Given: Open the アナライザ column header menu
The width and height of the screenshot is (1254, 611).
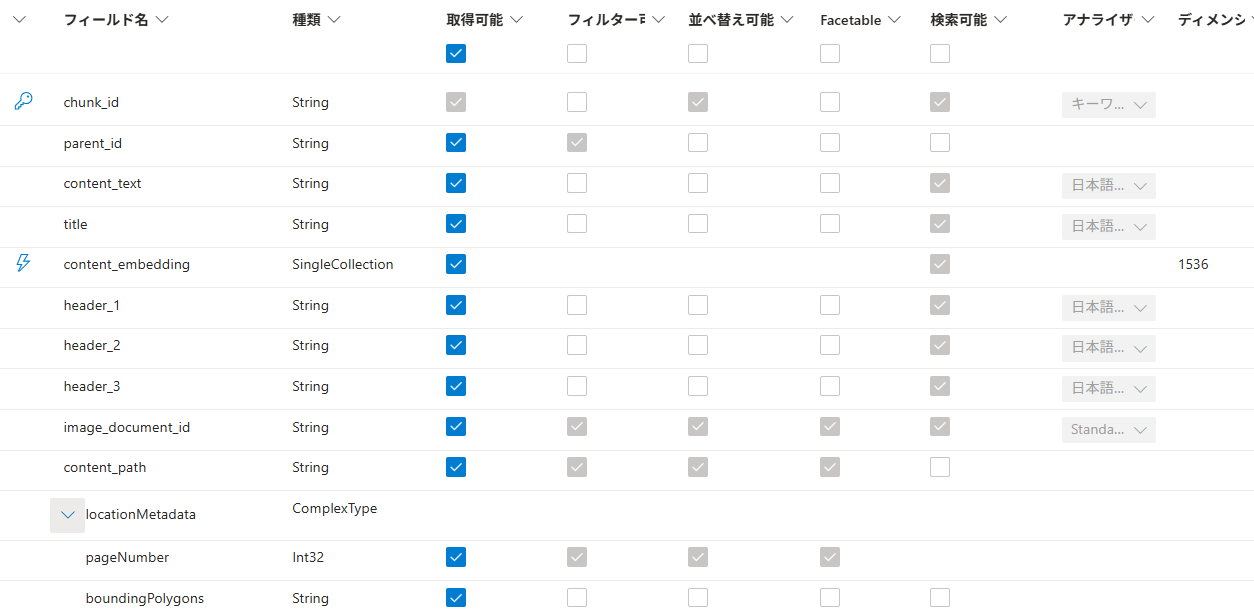Looking at the screenshot, I should click(x=1148, y=20).
